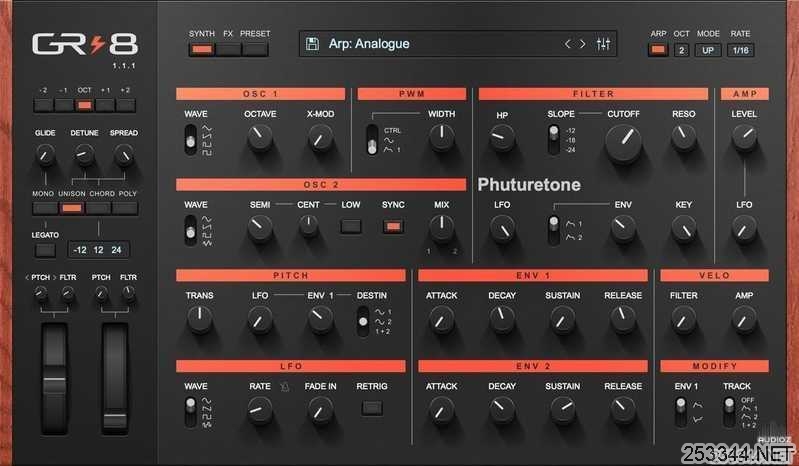Select octave shift +2 button
799x466 pixels.
click(x=125, y=105)
